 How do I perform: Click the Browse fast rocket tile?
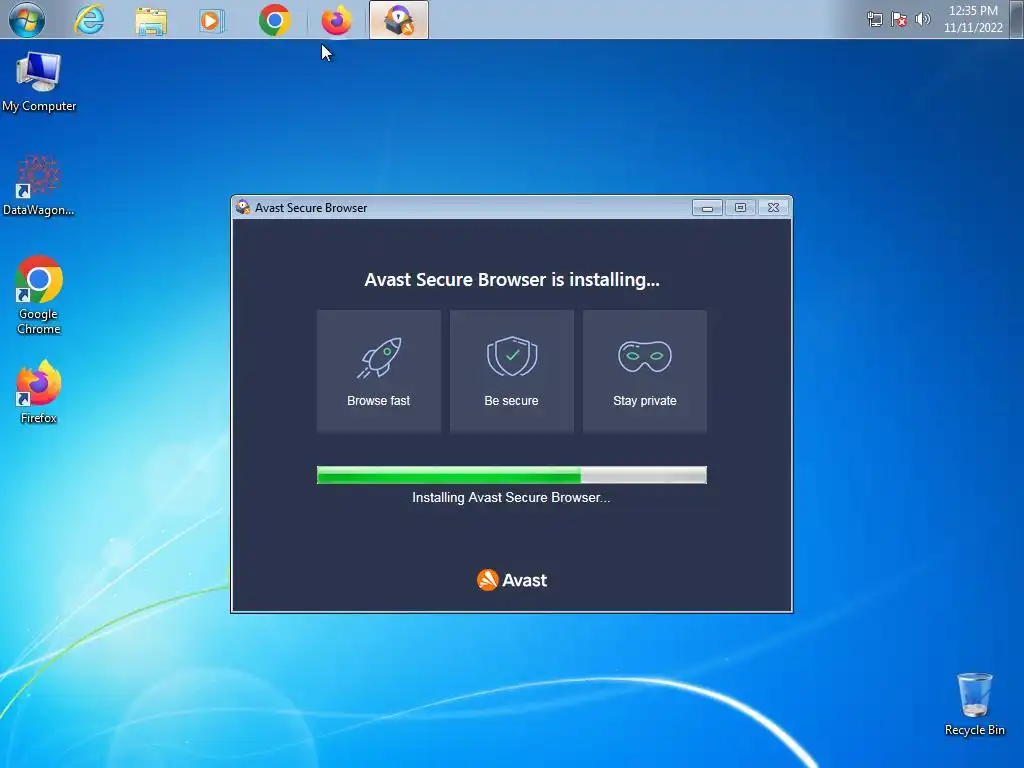[379, 371]
